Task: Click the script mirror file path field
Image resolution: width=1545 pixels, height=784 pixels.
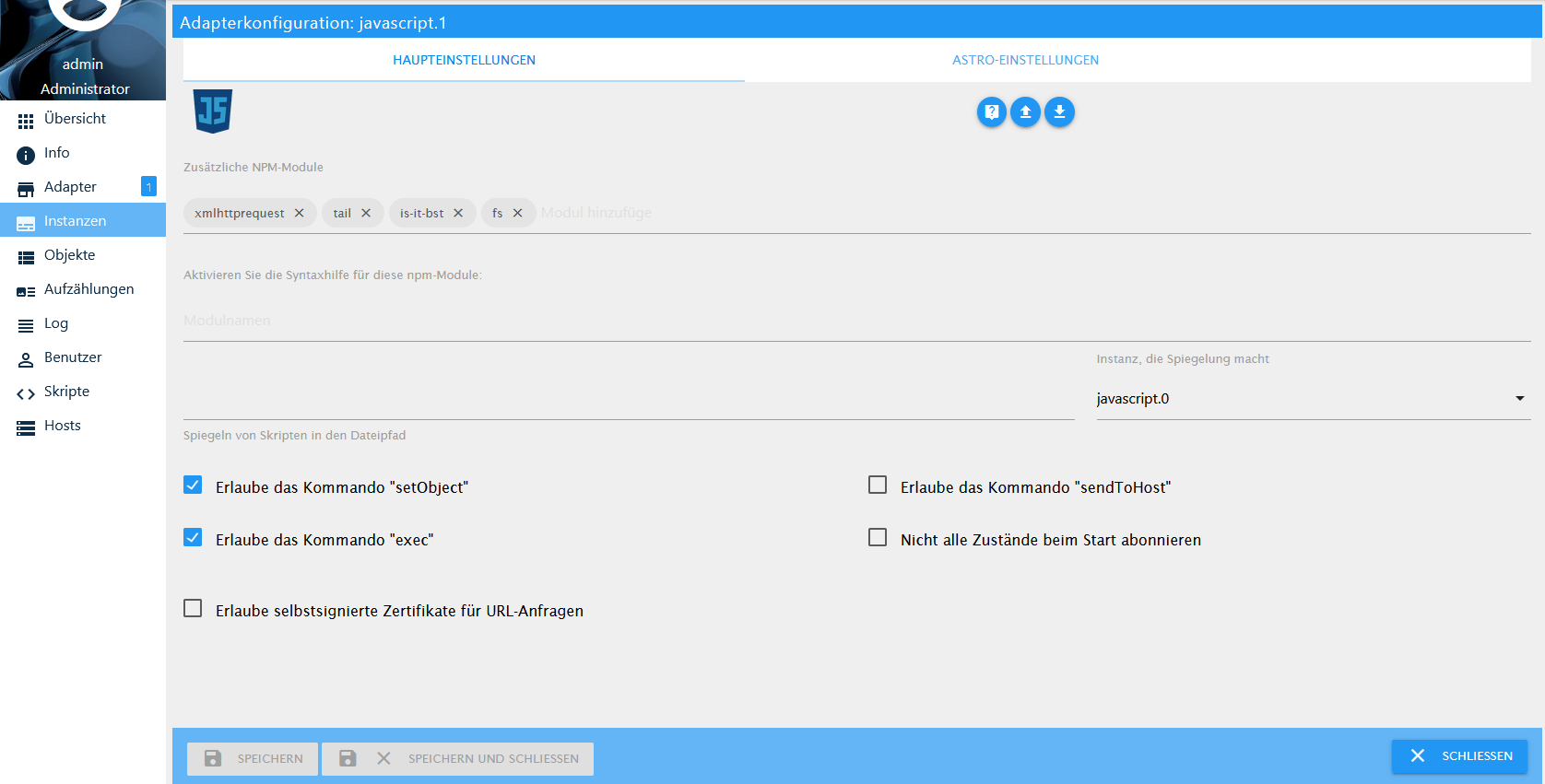Action: pos(629,400)
